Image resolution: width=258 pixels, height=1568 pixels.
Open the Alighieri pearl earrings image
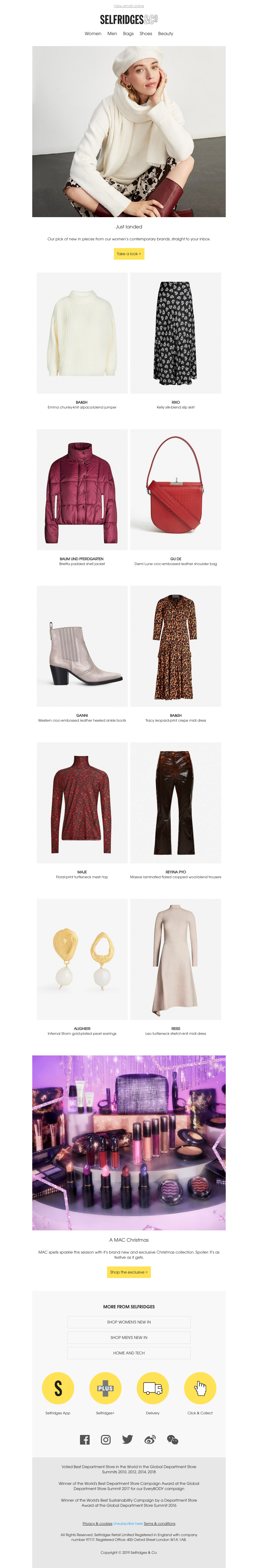pos(82,959)
